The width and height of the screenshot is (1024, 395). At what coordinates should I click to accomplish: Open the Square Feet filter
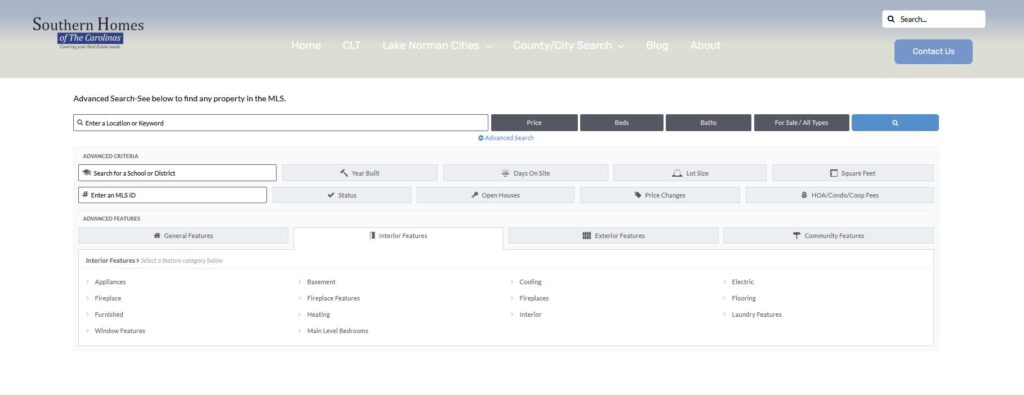pyautogui.click(x=853, y=173)
